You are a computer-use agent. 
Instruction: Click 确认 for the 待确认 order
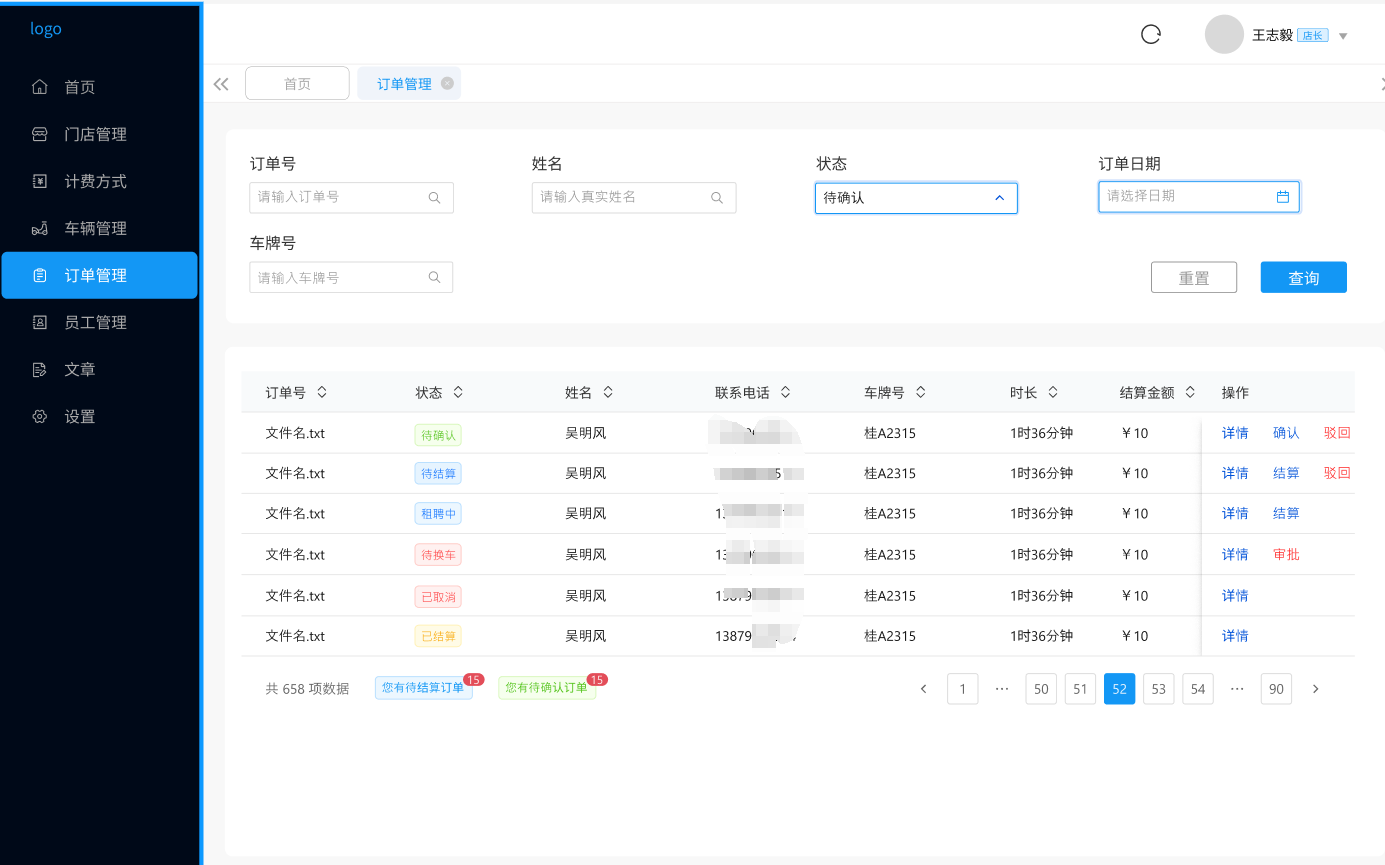point(1286,433)
